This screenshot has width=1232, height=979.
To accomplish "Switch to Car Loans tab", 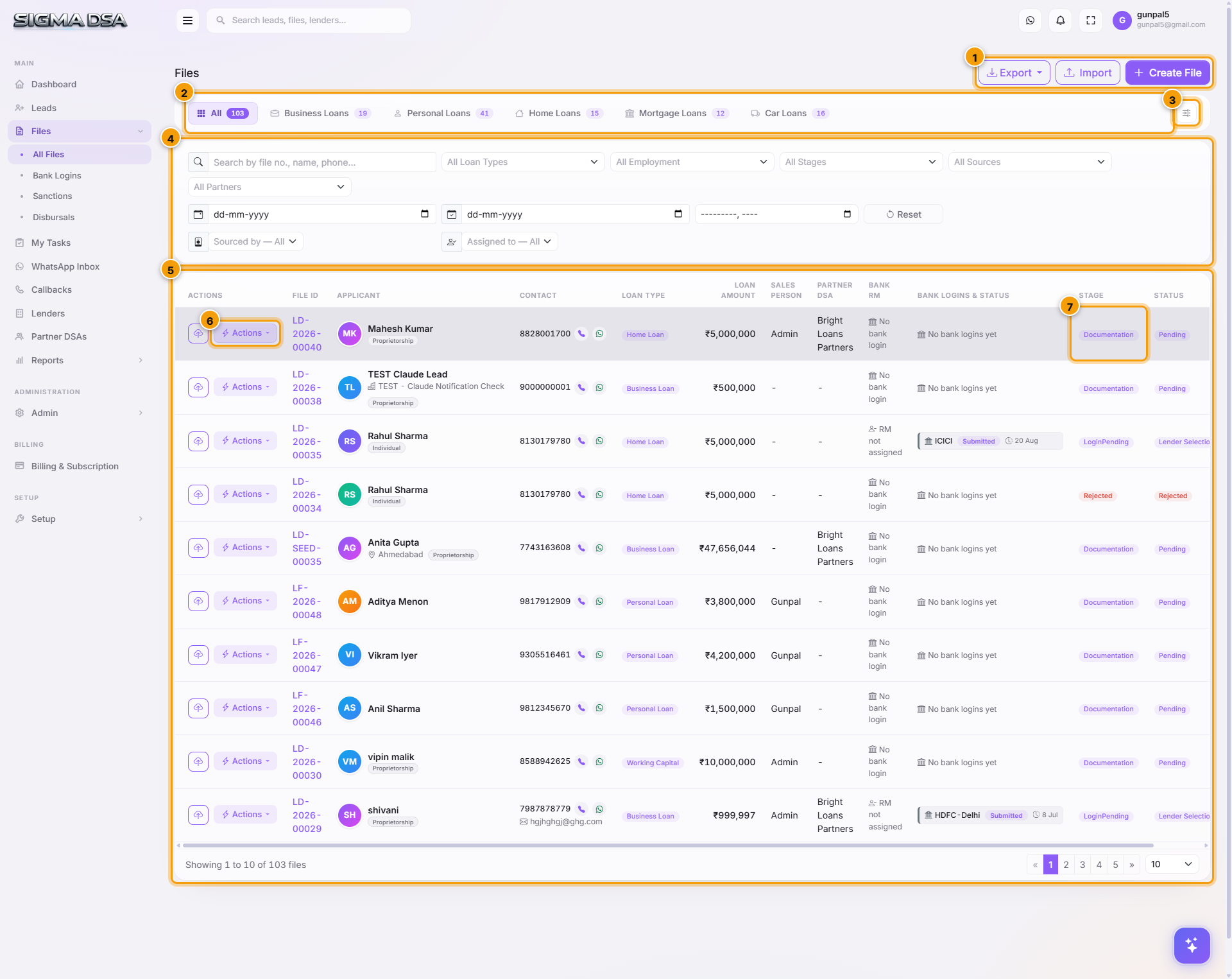I will [x=790, y=113].
